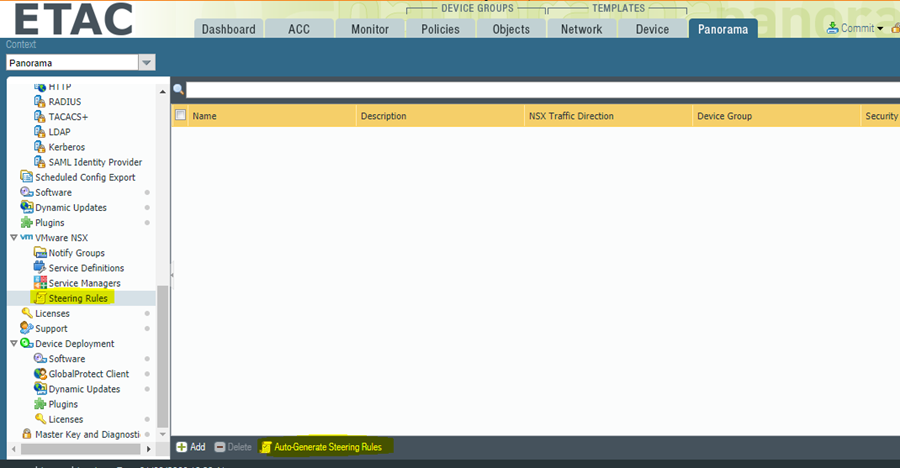Open Software under Device Deployment
The width and height of the screenshot is (900, 468).
coord(67,359)
